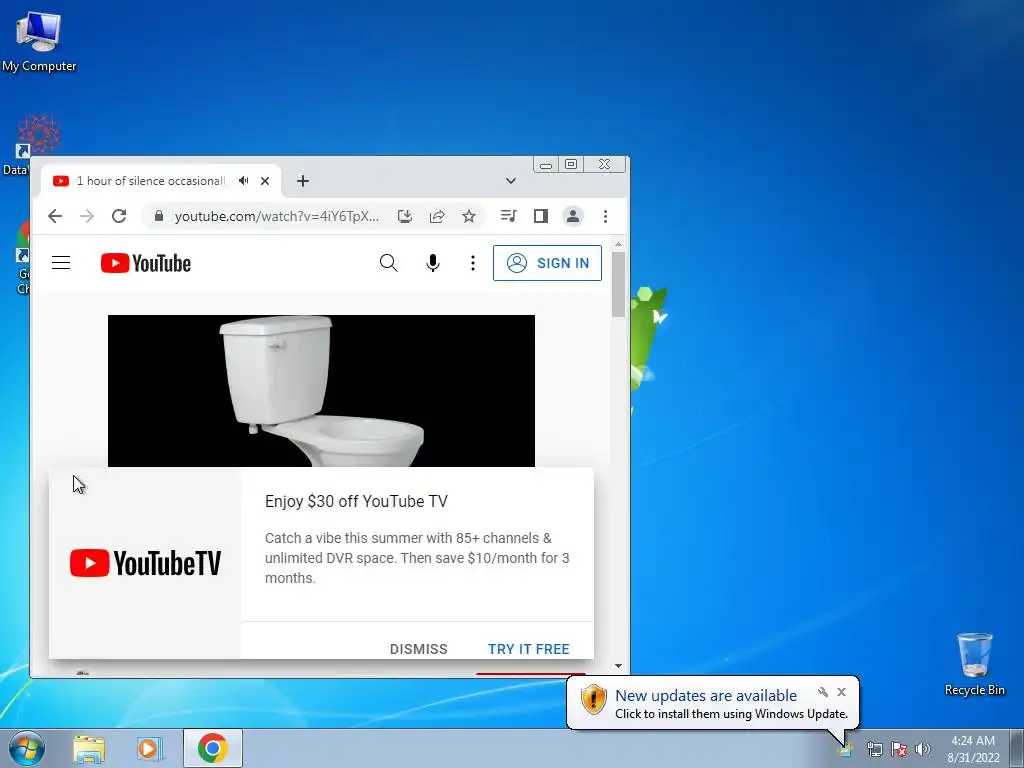This screenshot has height=768, width=1024.
Task: Open Chrome's side panel
Action: 541,216
